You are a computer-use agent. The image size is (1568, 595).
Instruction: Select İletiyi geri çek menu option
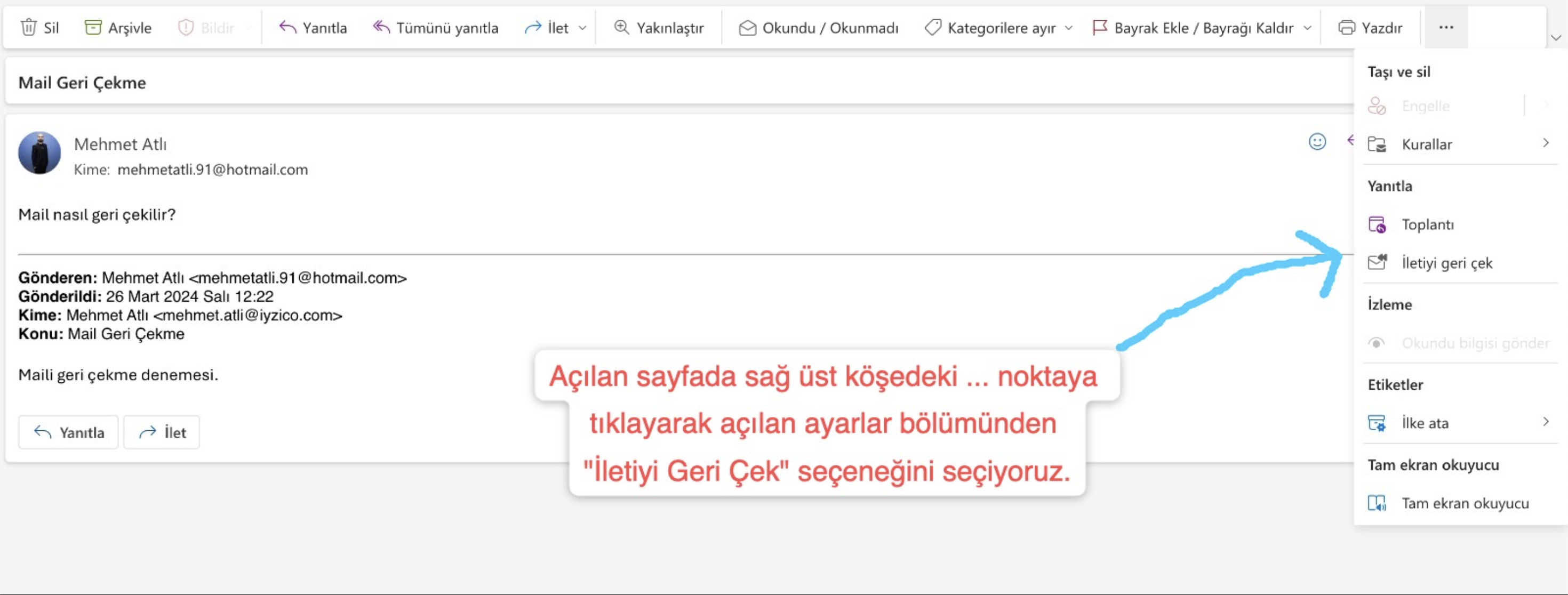(x=1446, y=263)
